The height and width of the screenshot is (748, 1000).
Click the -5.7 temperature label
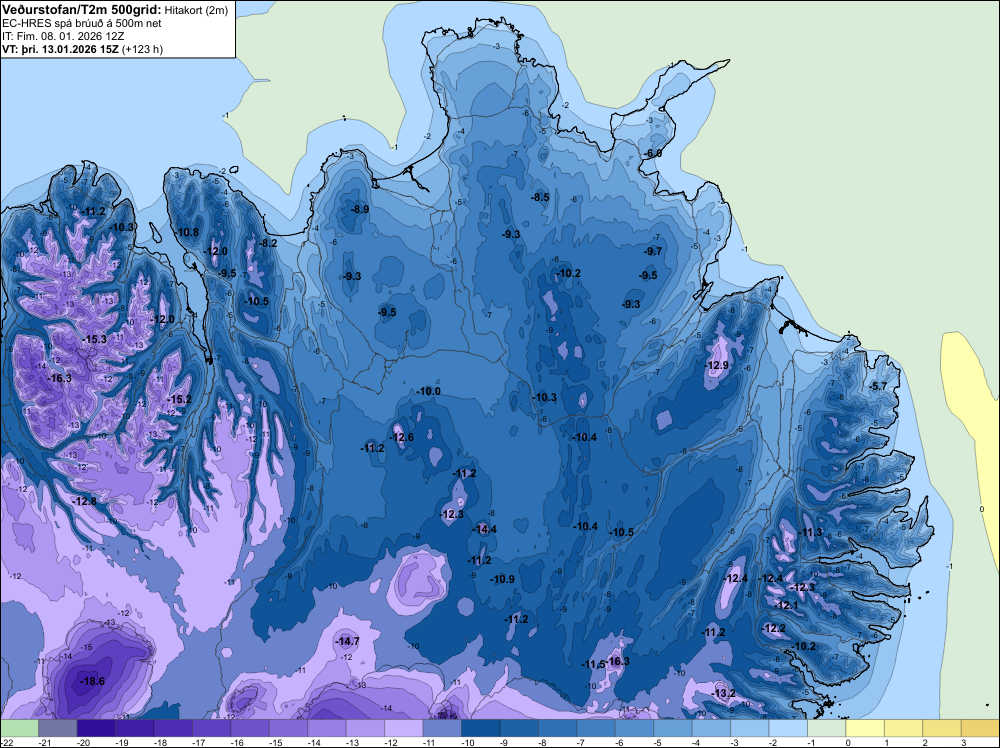point(878,386)
